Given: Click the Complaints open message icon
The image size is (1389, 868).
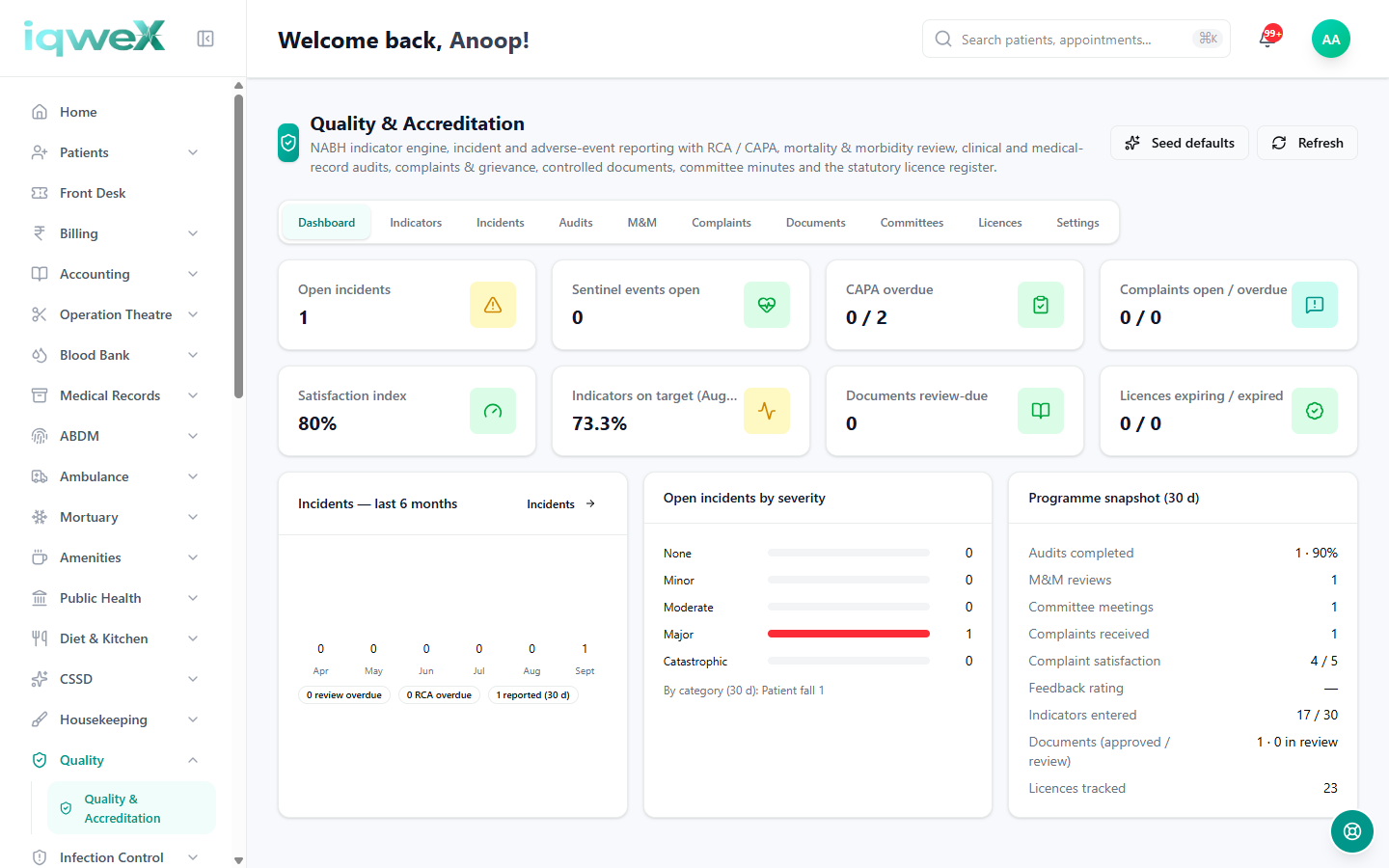Looking at the screenshot, I should point(1315,305).
